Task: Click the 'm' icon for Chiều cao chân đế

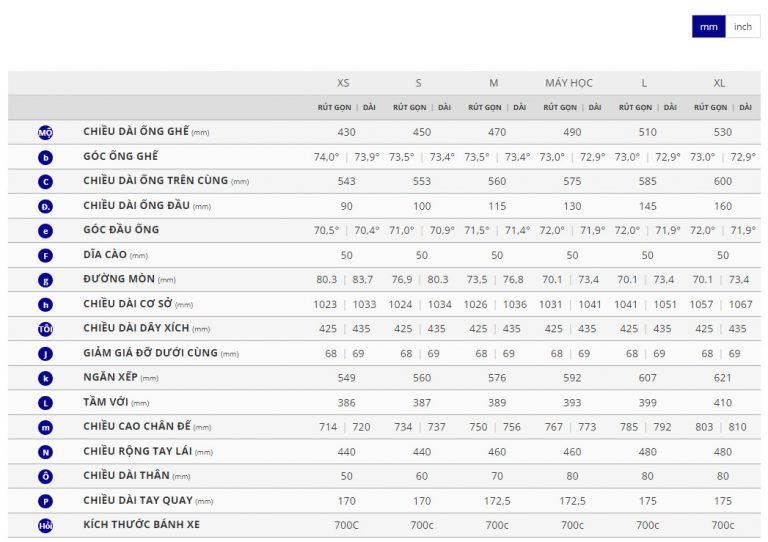Action: tap(46, 427)
